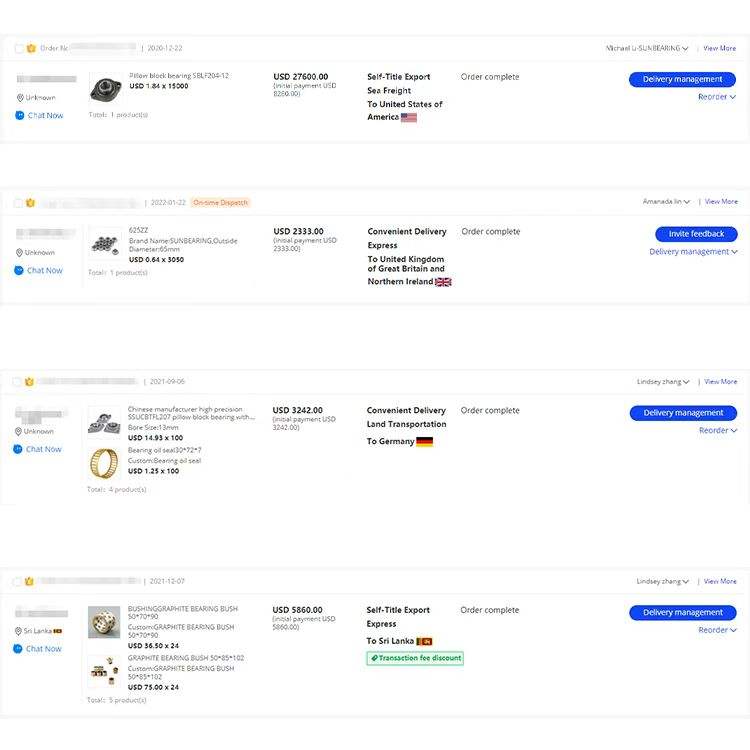Click View More on the Sri Lanka order
Viewport: 750px width, 750px height.
(x=720, y=581)
